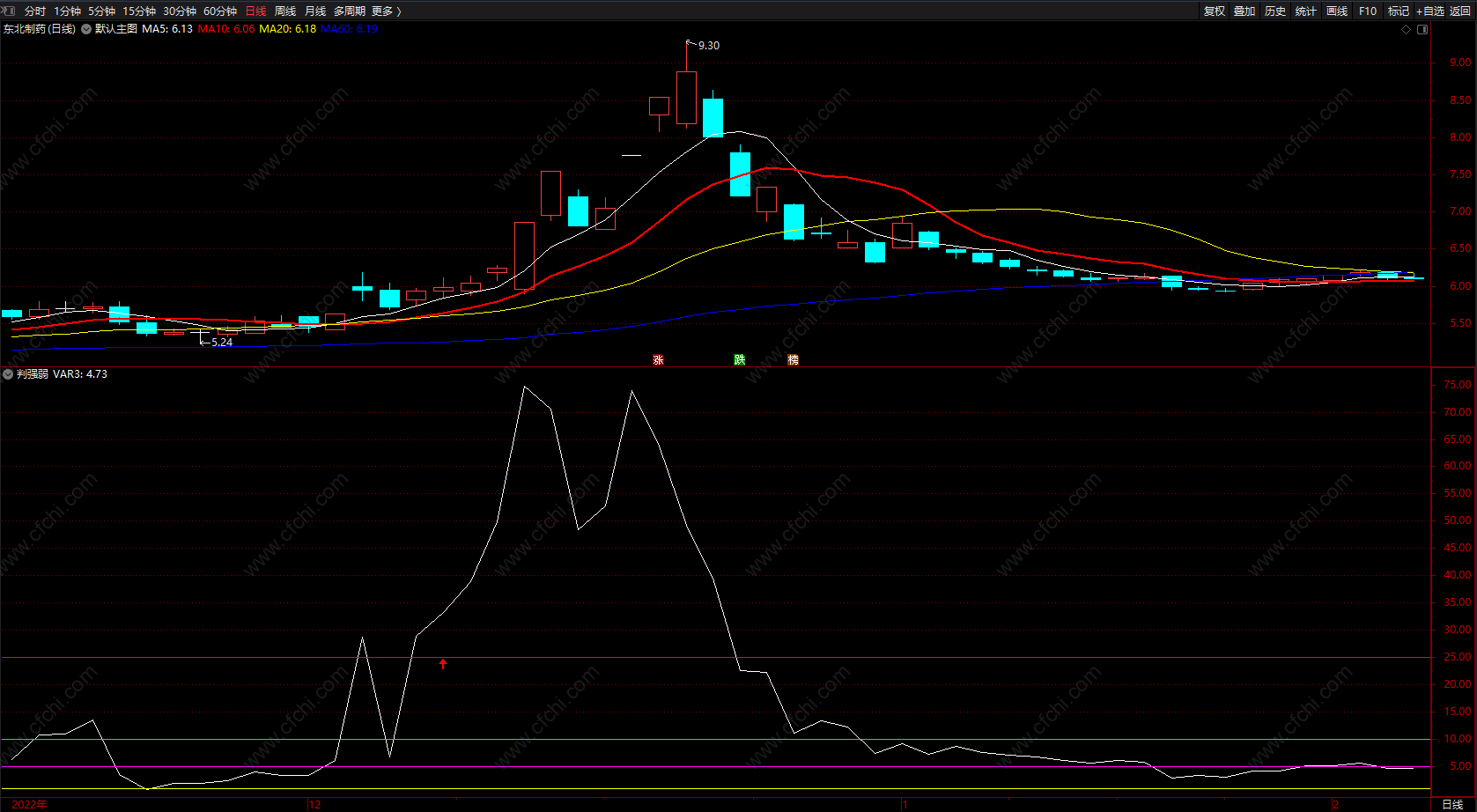This screenshot has height=812, width=1477.
Task: Activate the 画线 drawing tool
Action: coord(1337,11)
